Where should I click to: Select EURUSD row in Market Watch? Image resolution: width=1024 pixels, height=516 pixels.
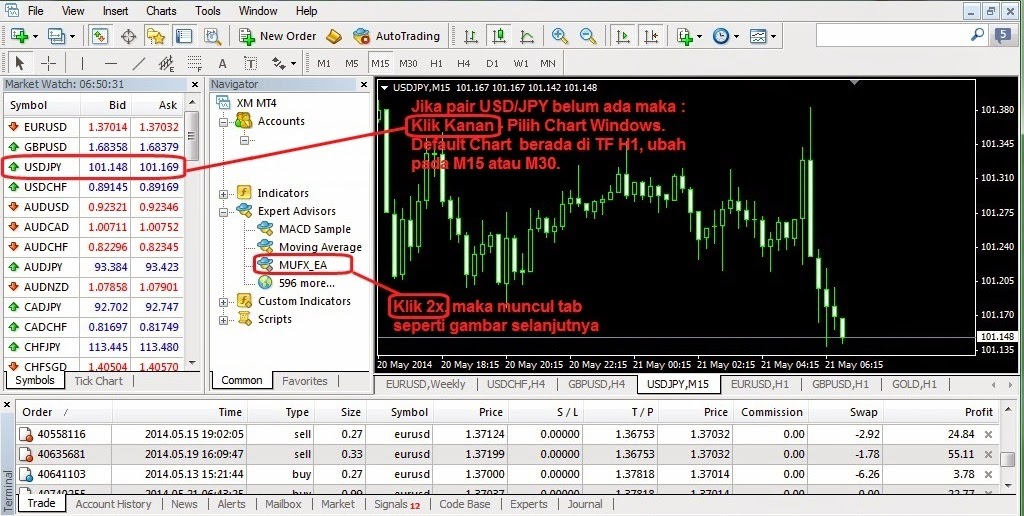pos(93,127)
